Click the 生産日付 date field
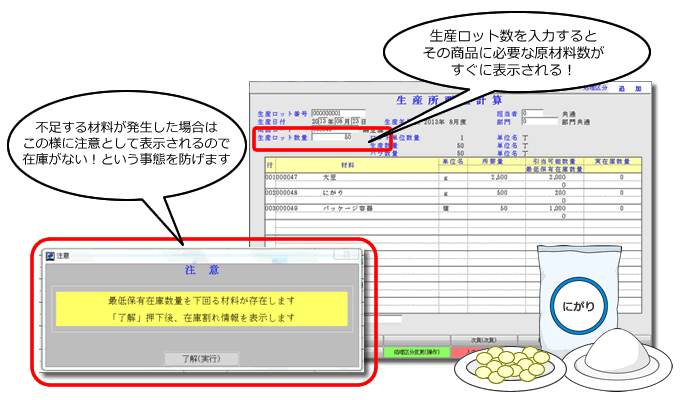 (333, 121)
